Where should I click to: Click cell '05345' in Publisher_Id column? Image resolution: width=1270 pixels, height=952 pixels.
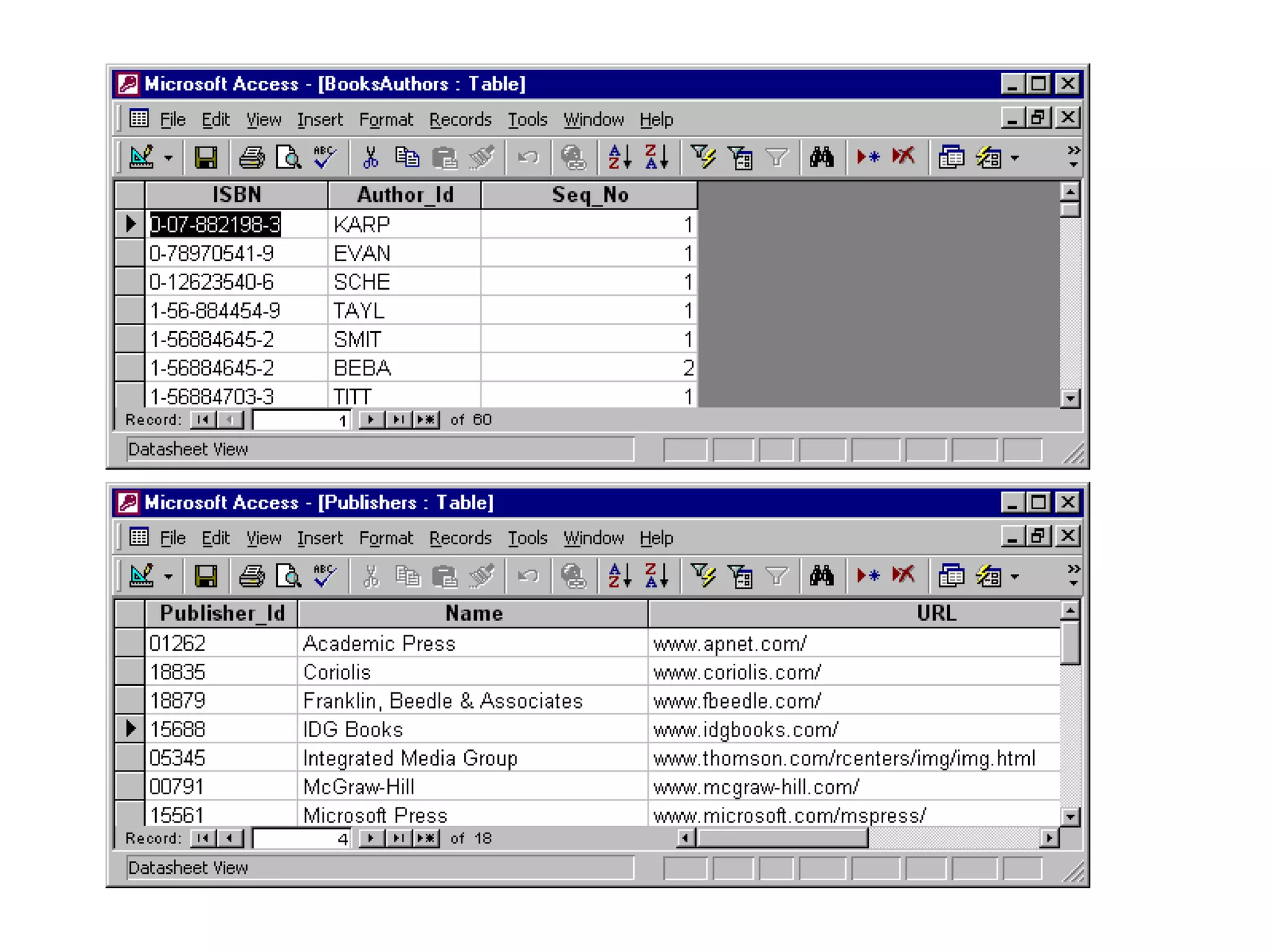coord(221,758)
